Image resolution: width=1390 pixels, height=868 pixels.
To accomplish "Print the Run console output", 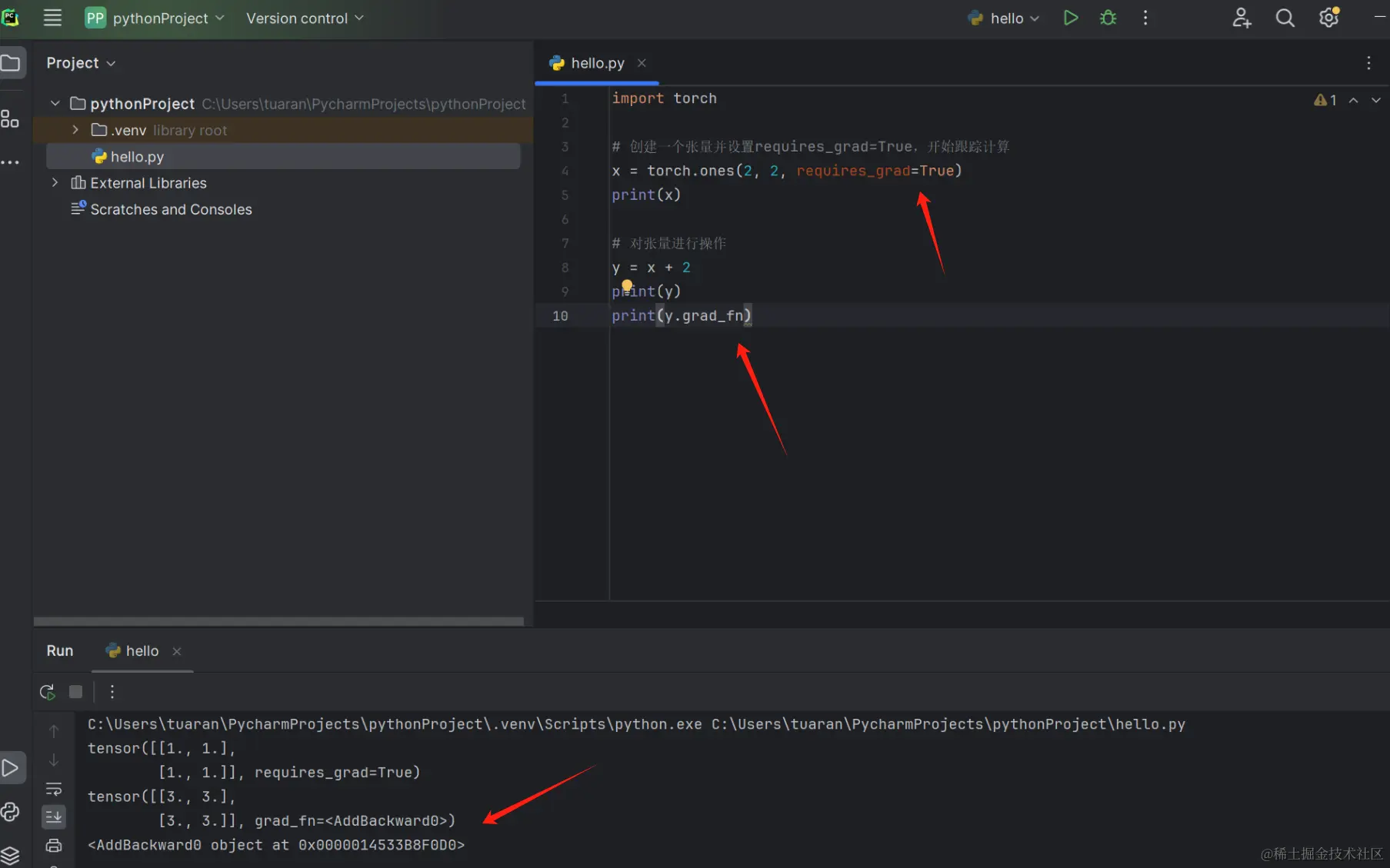I will click(x=54, y=846).
